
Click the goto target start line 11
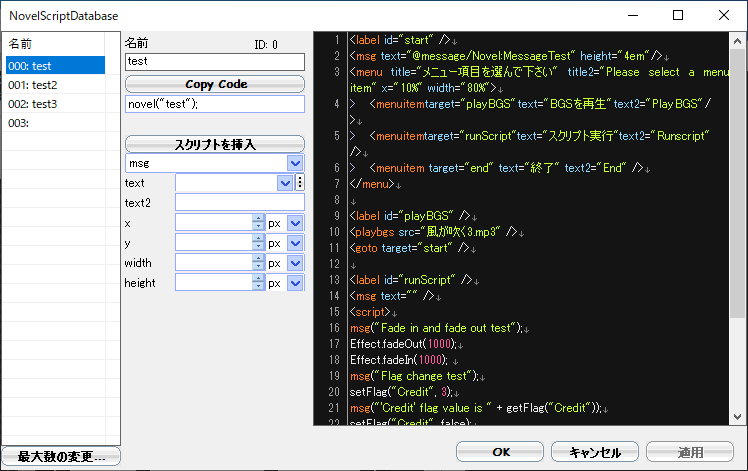coord(413,248)
